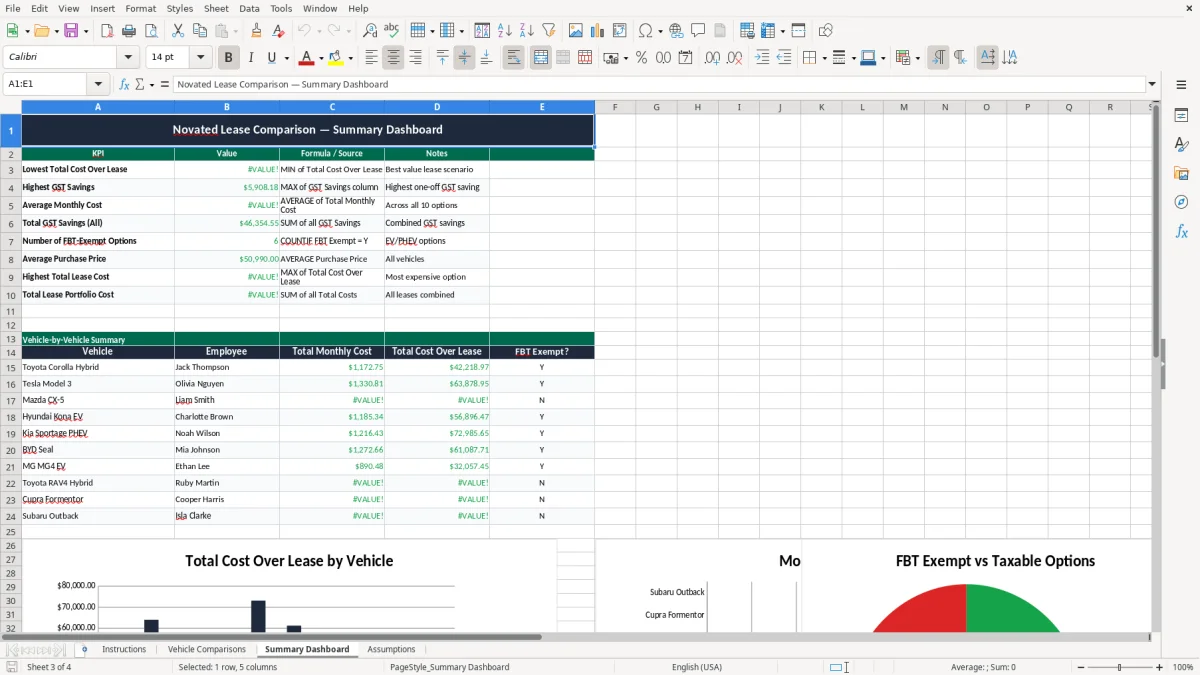Toggle Underline formatting
The width and height of the screenshot is (1200, 675).
(x=271, y=58)
